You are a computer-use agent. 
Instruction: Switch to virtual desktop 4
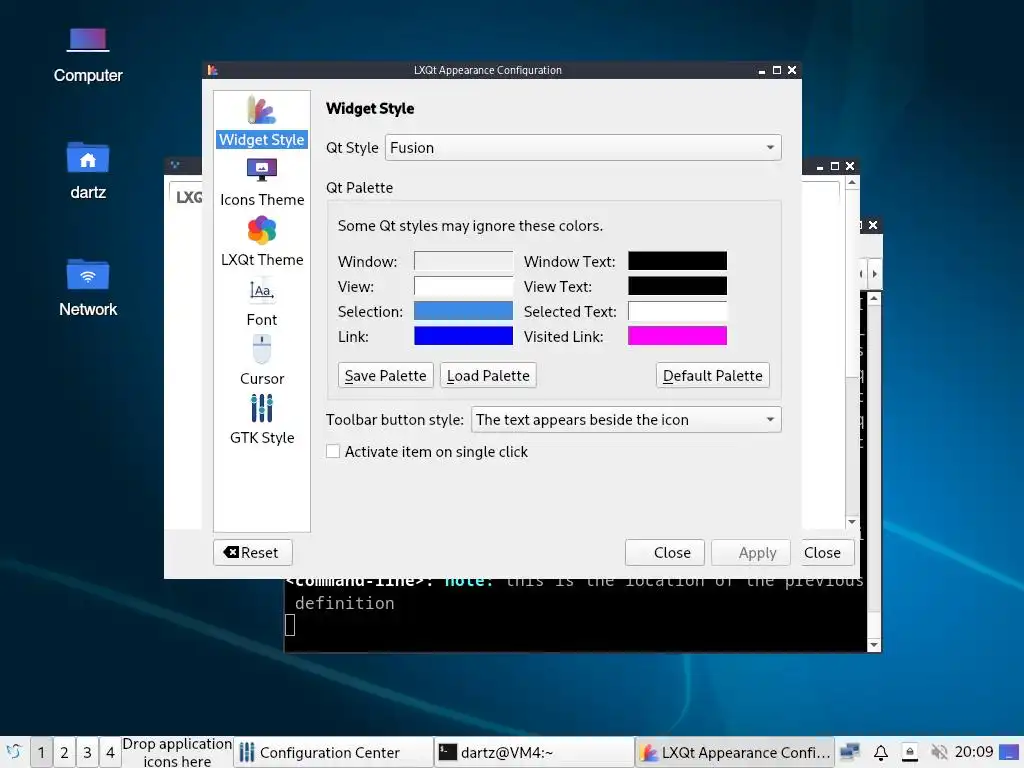[x=110, y=752]
